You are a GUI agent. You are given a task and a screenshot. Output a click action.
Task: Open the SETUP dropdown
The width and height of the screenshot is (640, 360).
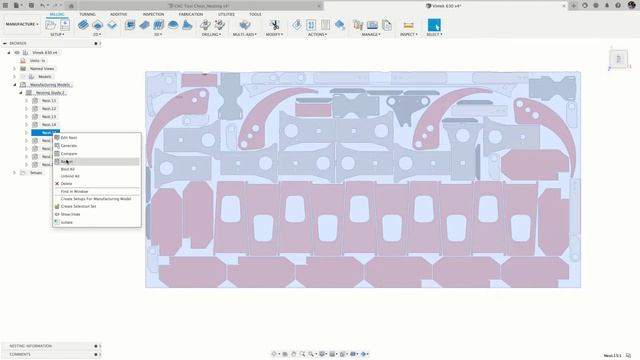(x=57, y=34)
